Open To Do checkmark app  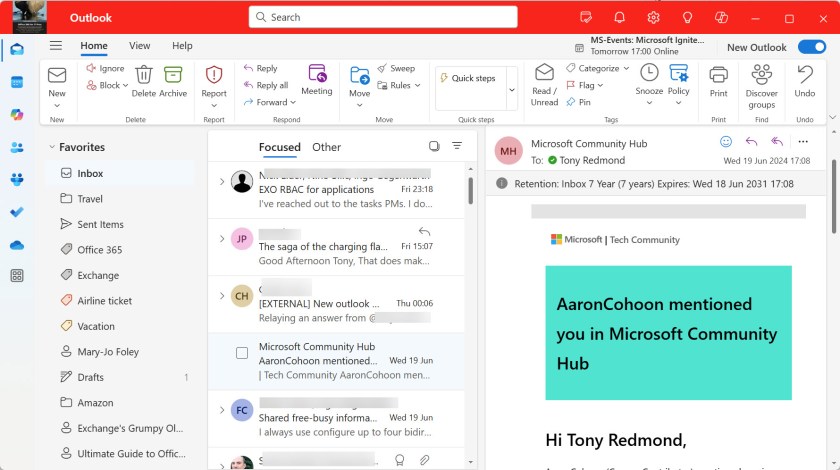[17, 212]
